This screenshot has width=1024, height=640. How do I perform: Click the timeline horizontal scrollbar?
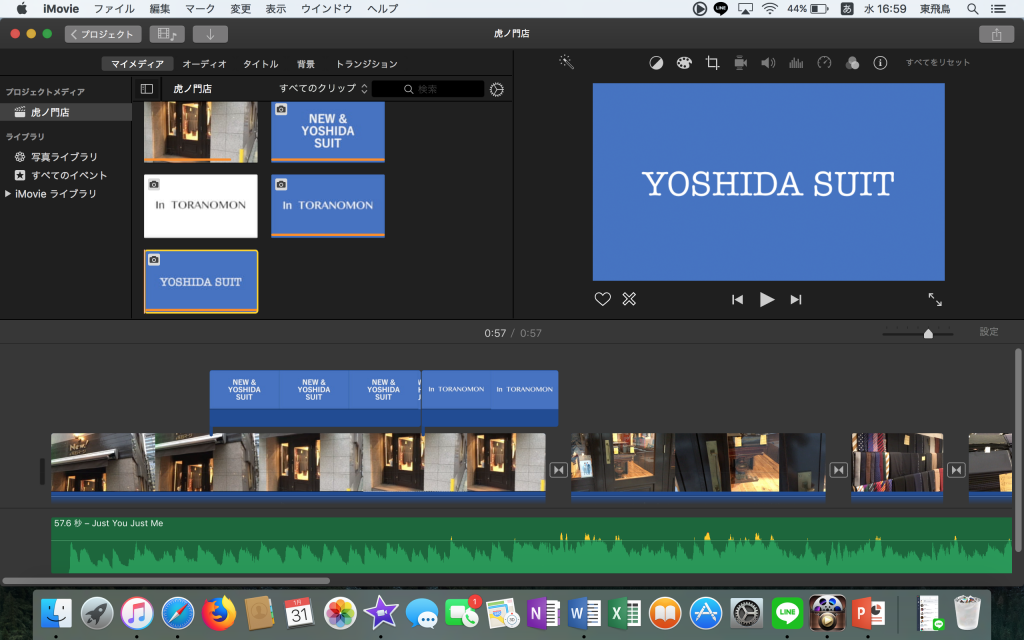pyautogui.click(x=166, y=581)
